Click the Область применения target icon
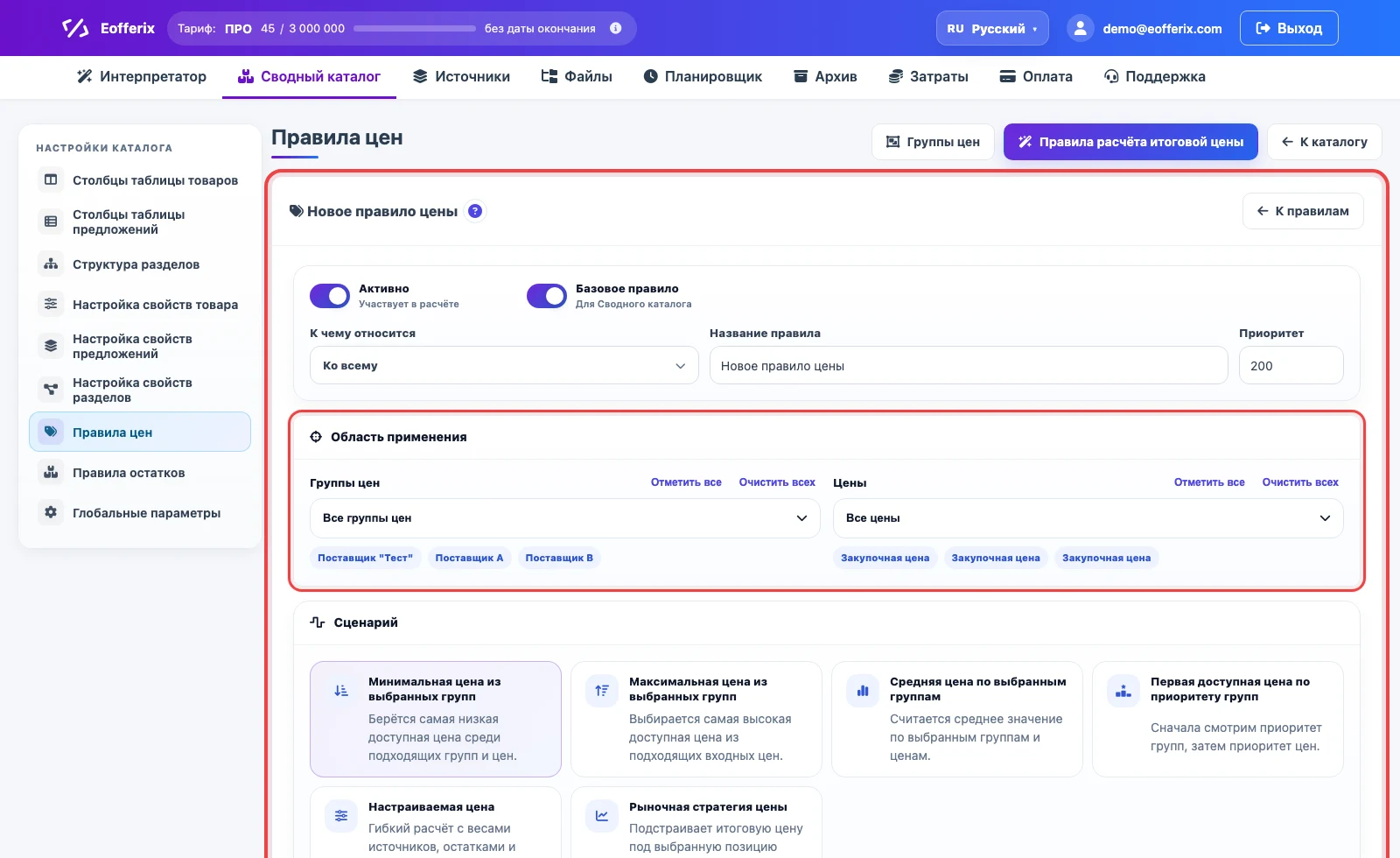Screen dimensions: 1400x858 [x=316, y=437]
